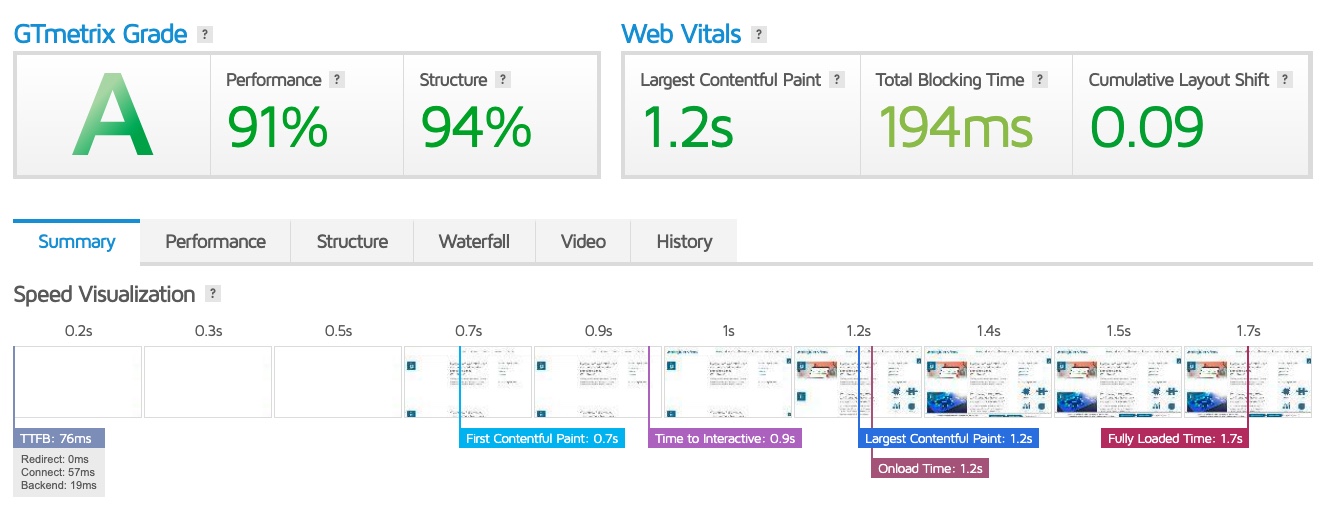Click the TTFB: 76ms marker label

tap(60, 438)
